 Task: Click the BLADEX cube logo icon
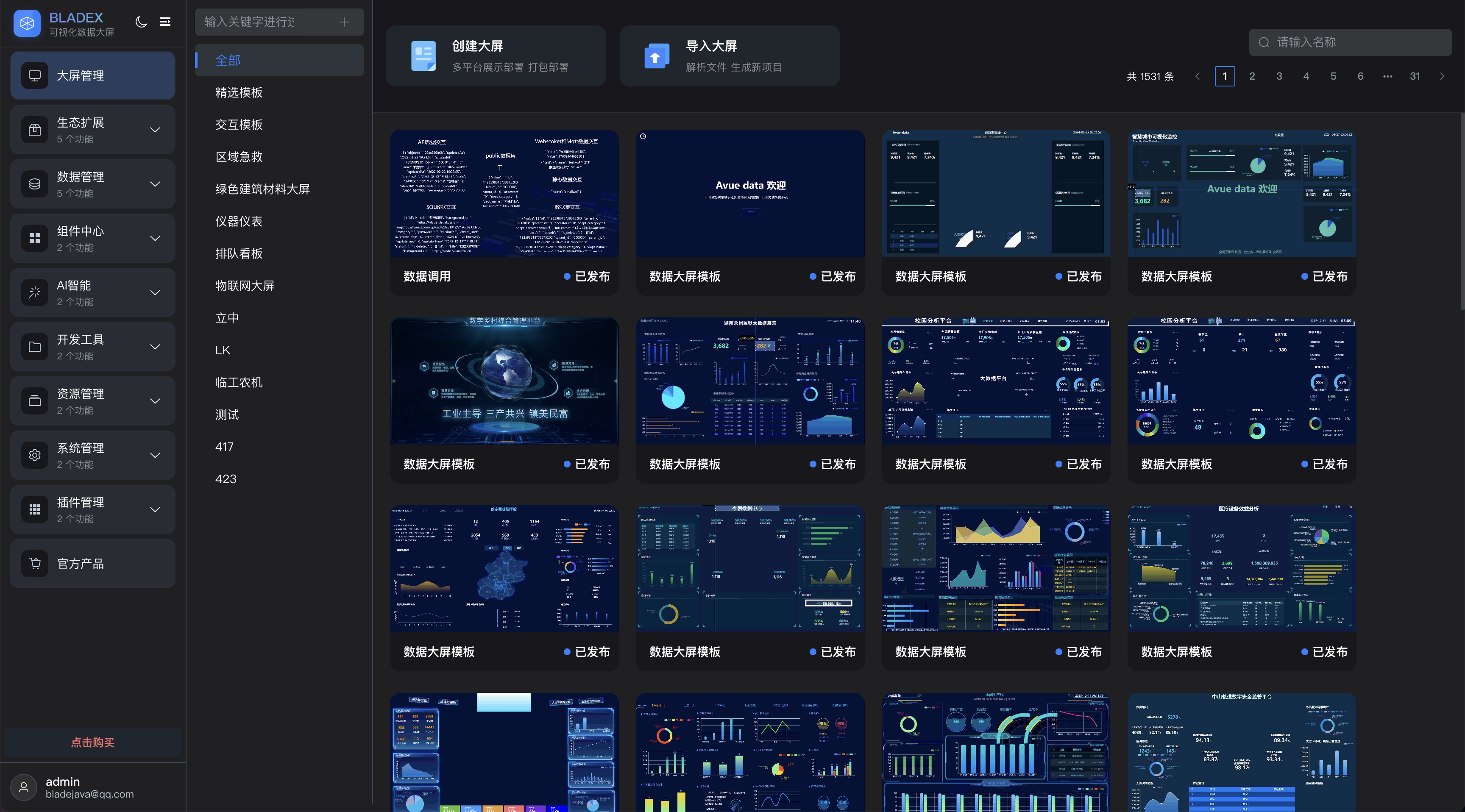27,23
